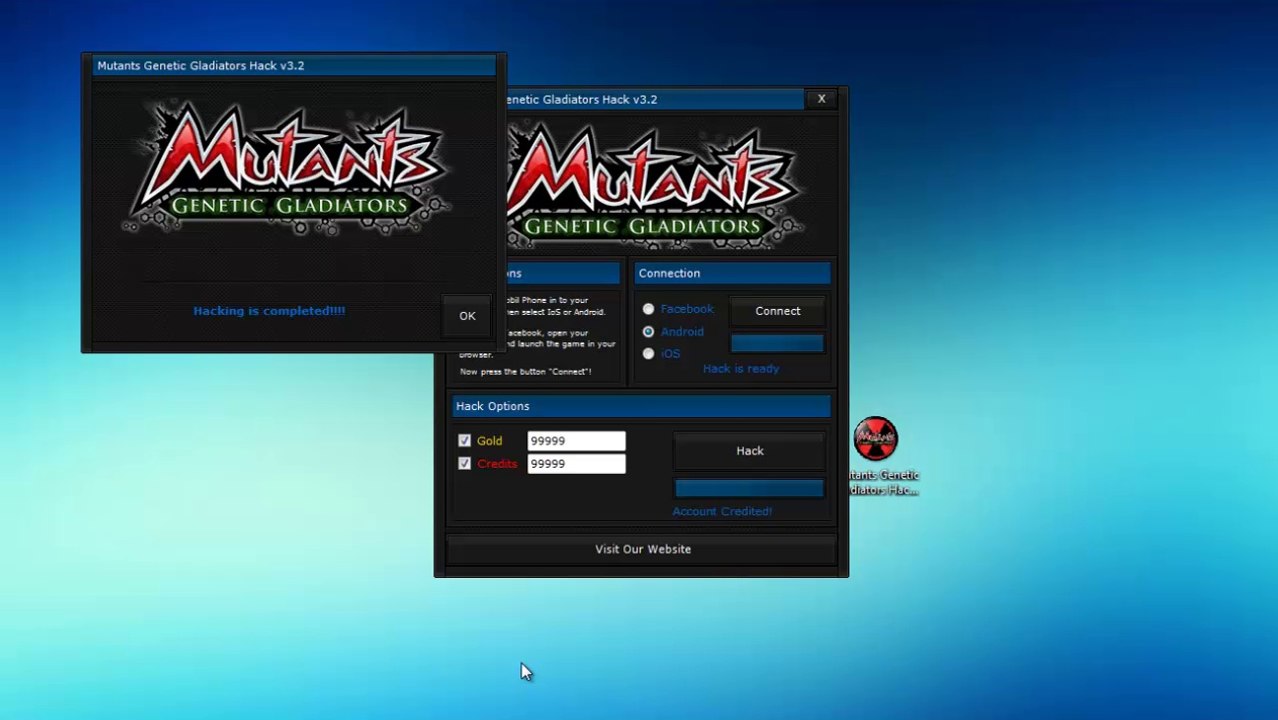1278x720 pixels.
Task: Click the "Hacking is completed!!!!" message
Action: click(x=269, y=311)
